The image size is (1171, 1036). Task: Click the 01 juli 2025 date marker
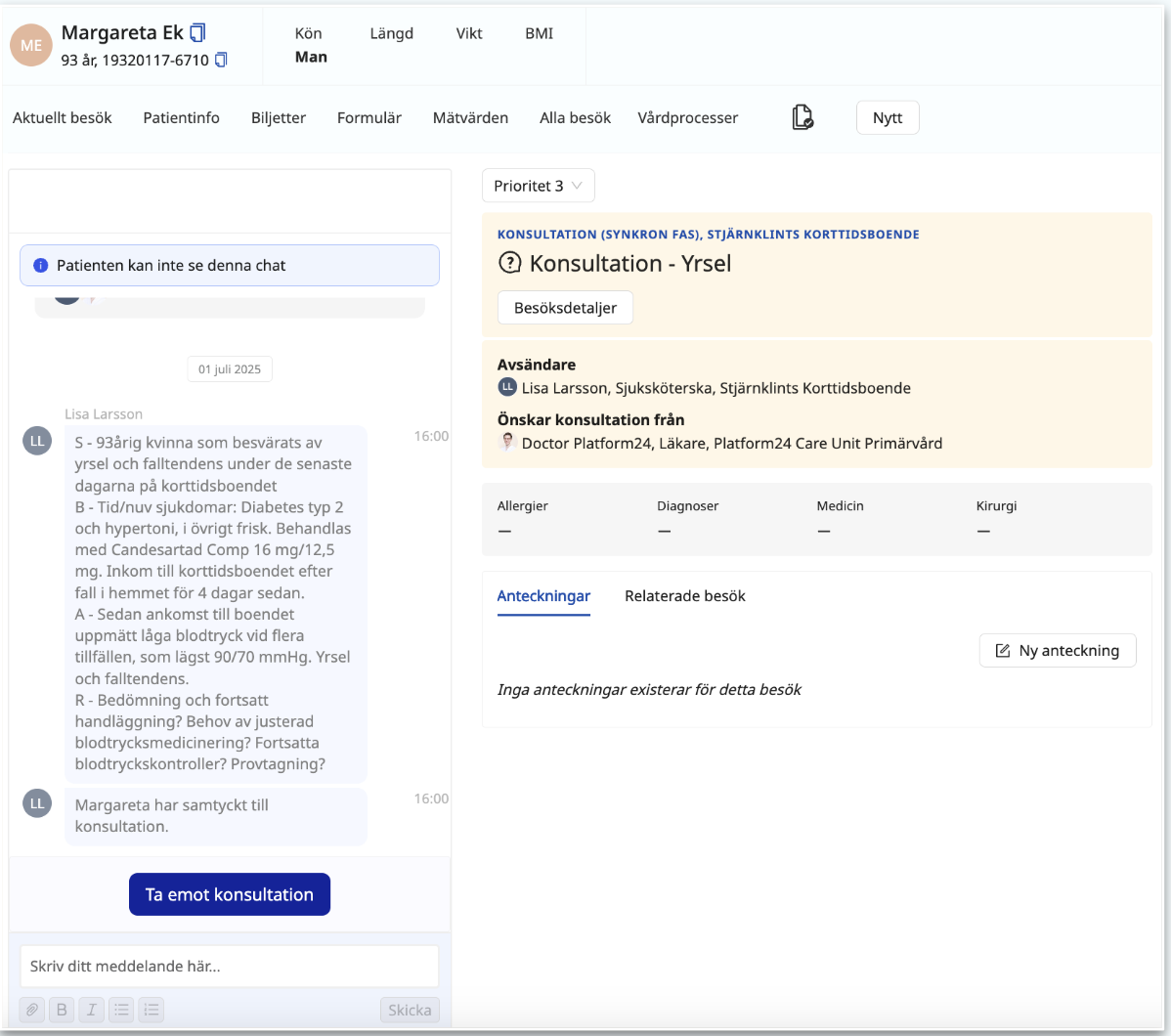230,369
